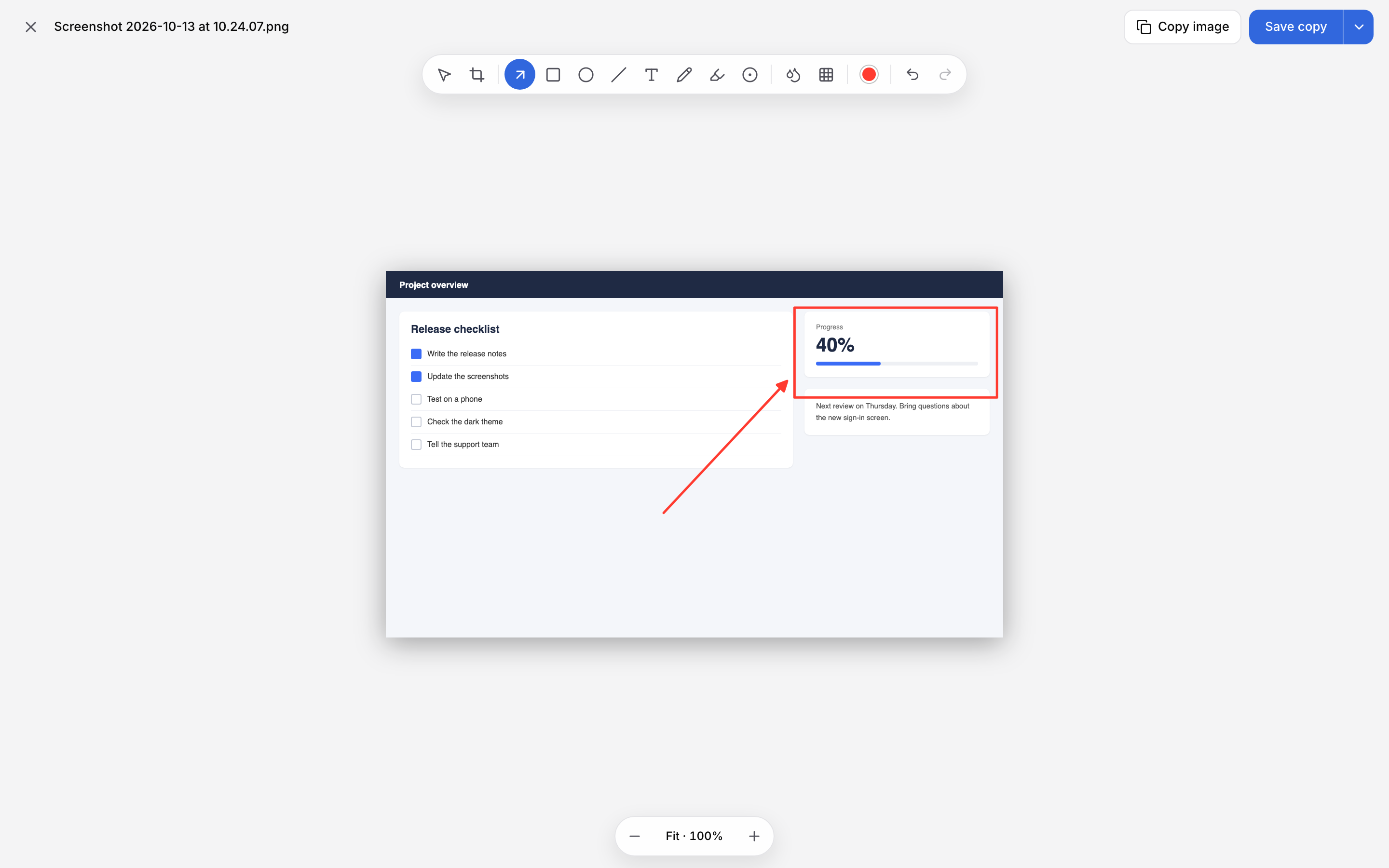The height and width of the screenshot is (868, 1389).
Task: Click the 'Project overview' header text
Action: (434, 285)
